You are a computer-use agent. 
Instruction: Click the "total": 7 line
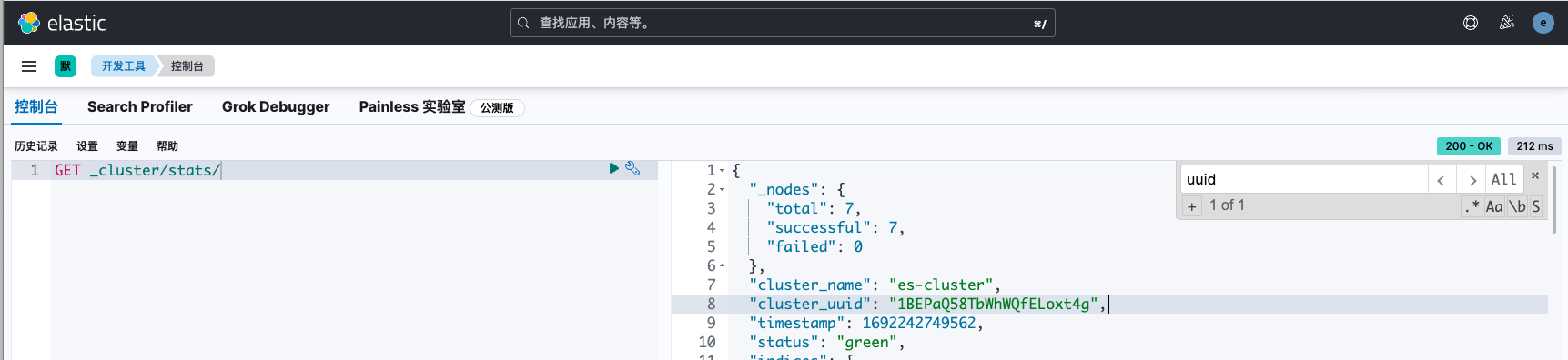[x=813, y=209]
